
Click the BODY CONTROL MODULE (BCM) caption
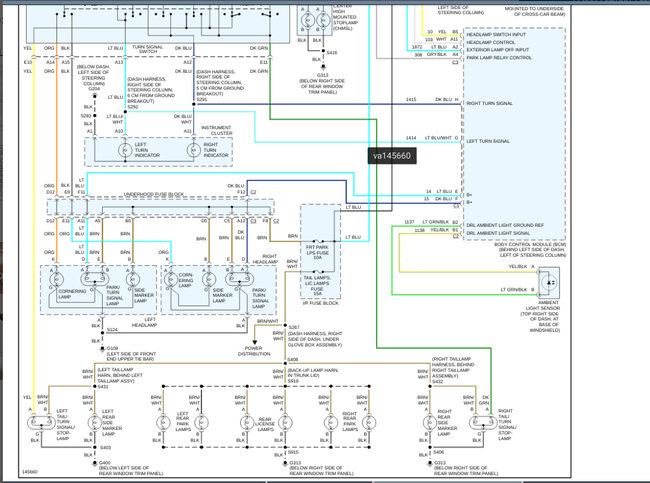[530, 245]
